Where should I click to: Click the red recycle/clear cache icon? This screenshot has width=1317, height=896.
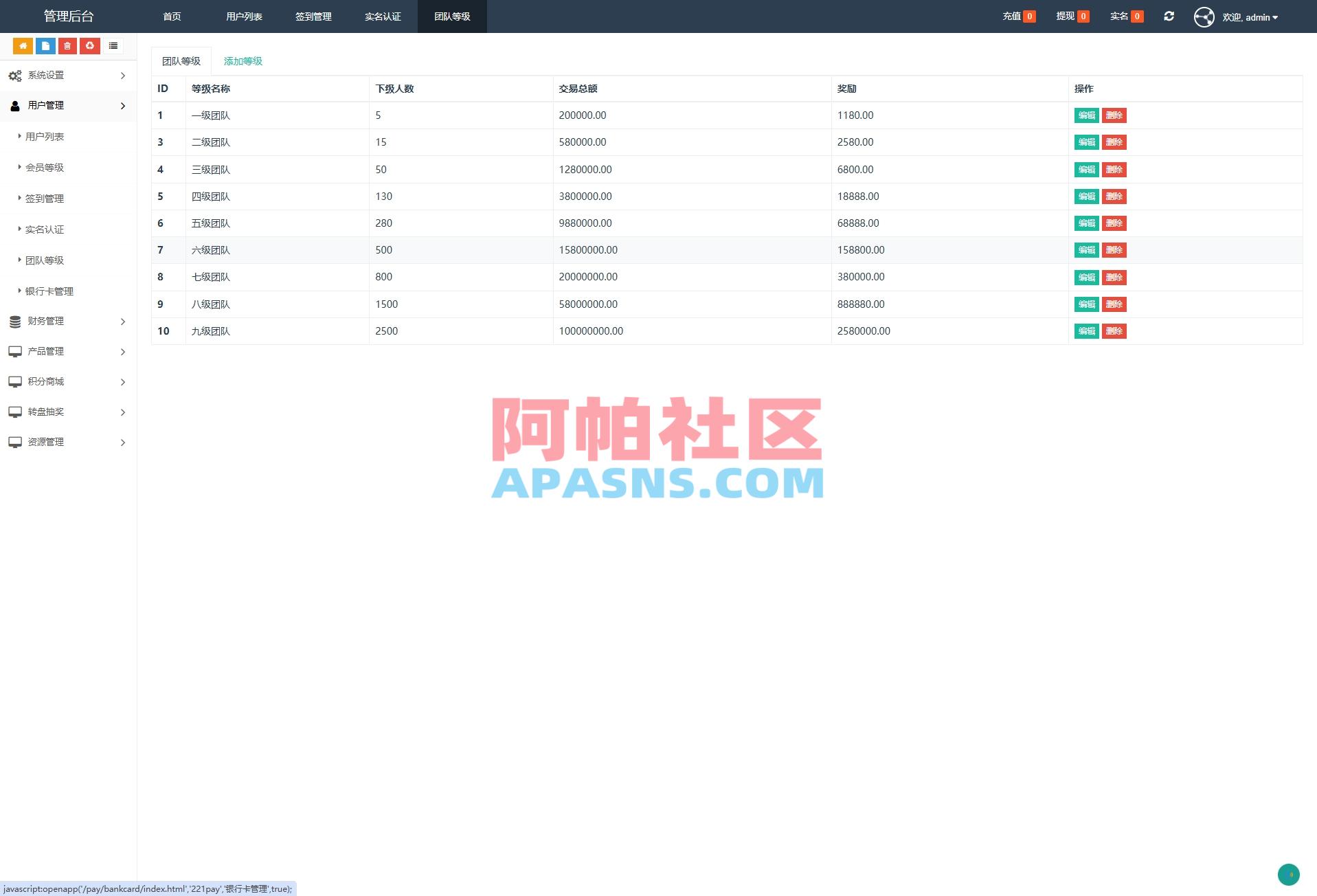click(90, 45)
